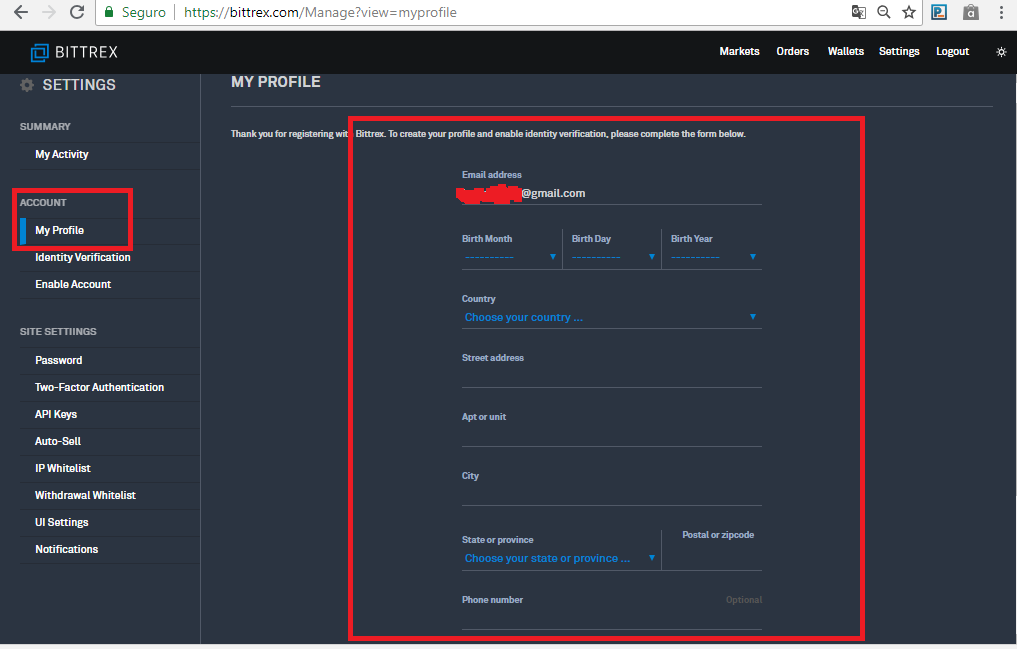
Task: Open IP Whitelist settings
Action: [x=62, y=468]
